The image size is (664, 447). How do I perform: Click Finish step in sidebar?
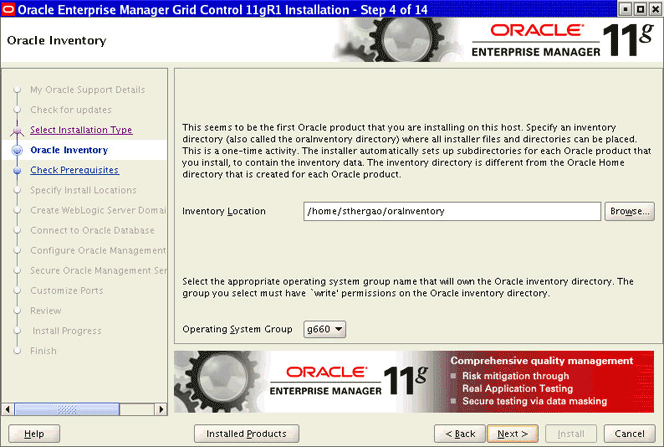coord(43,351)
